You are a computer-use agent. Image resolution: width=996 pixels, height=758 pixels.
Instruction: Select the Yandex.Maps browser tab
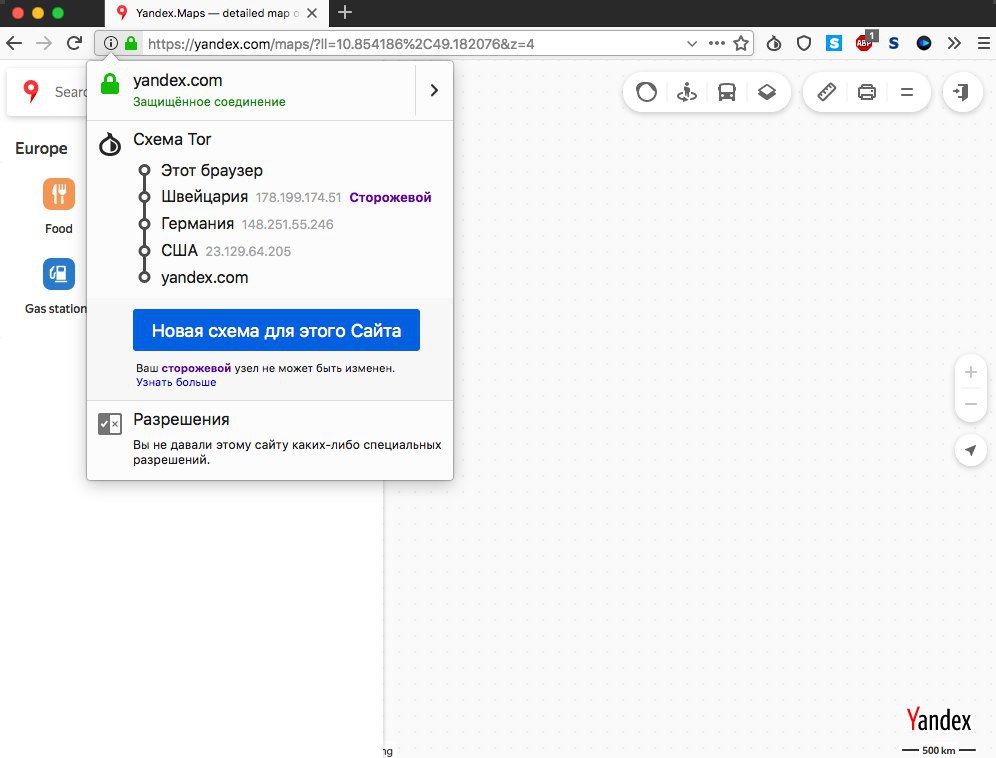click(x=217, y=13)
